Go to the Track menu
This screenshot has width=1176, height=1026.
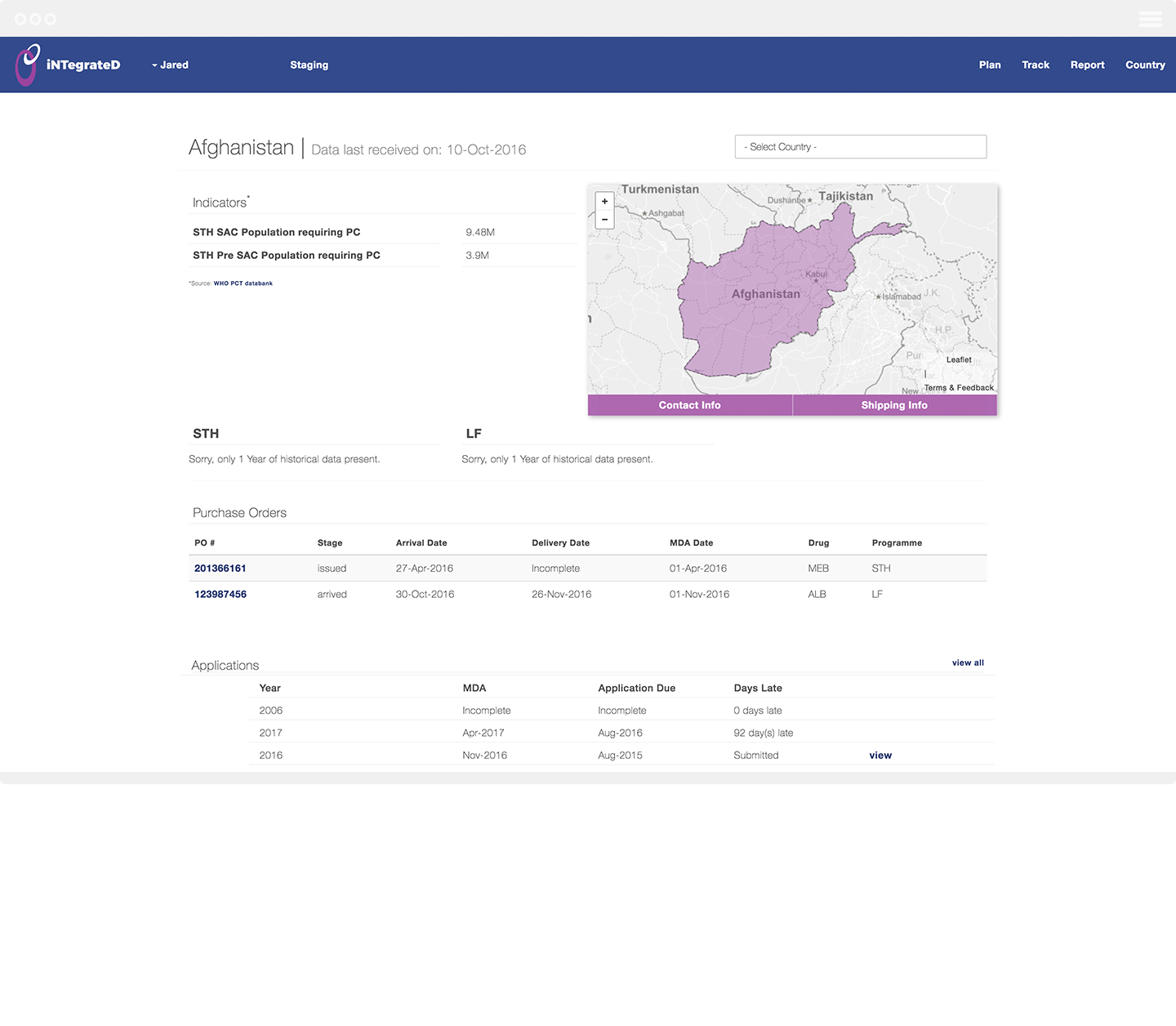[x=1035, y=65]
